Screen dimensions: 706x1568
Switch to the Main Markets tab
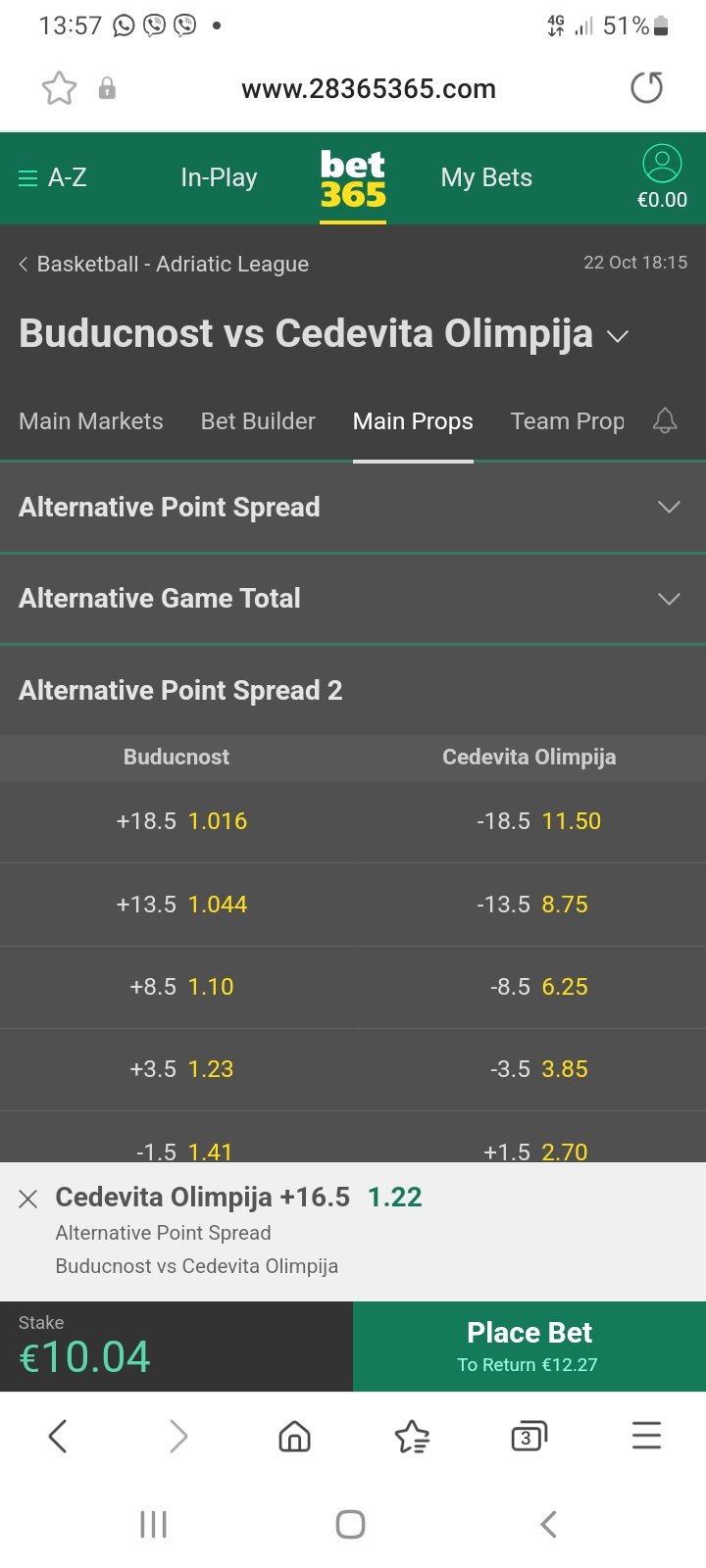[x=91, y=421]
